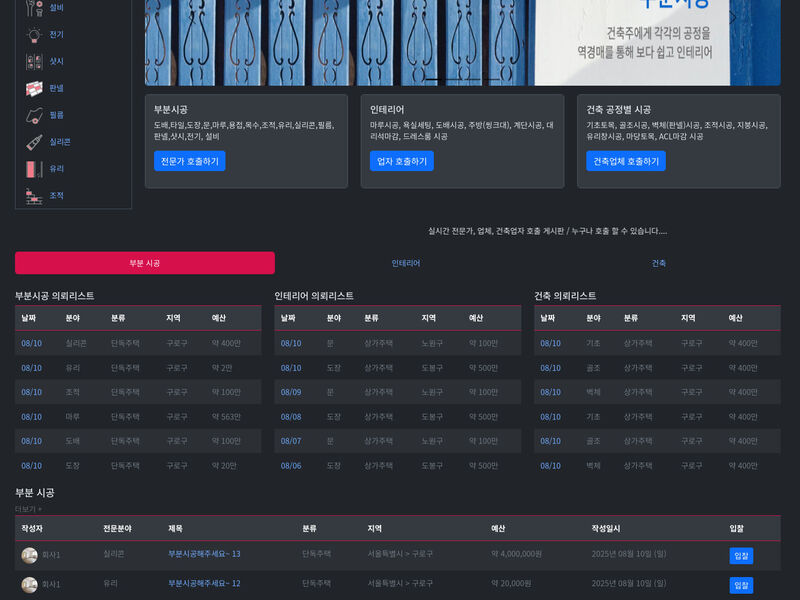Click the 전문가 호출하기 button
This screenshot has width=800, height=600.
tap(190, 161)
